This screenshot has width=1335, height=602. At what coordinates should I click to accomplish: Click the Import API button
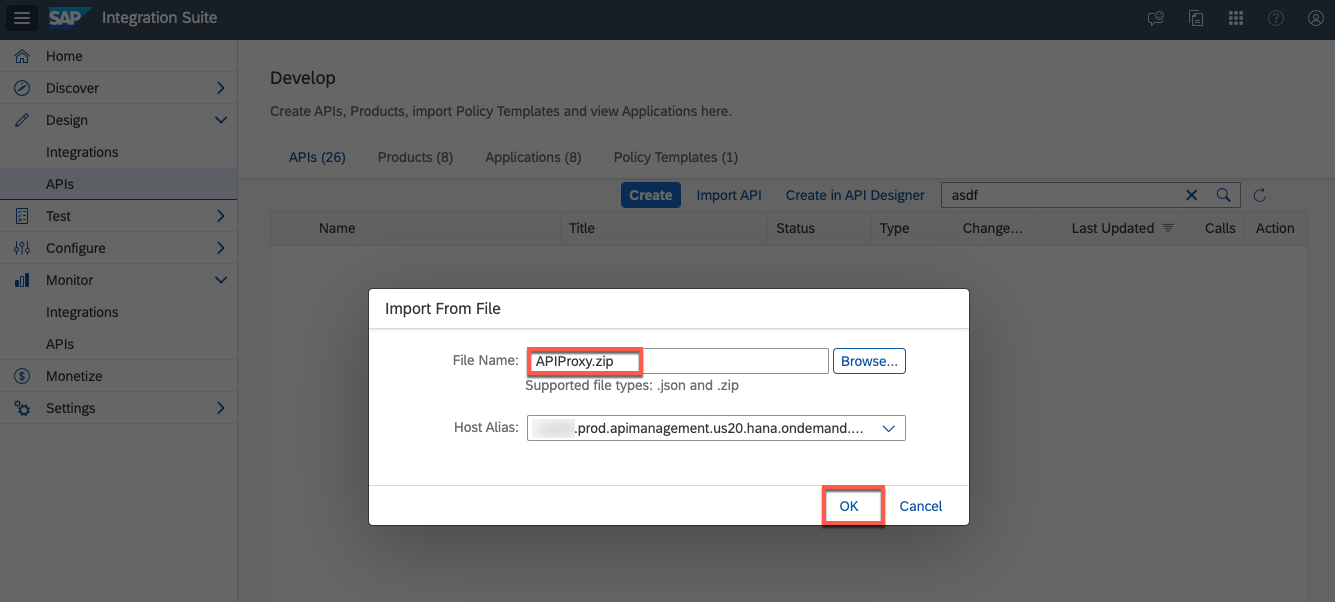(x=729, y=195)
